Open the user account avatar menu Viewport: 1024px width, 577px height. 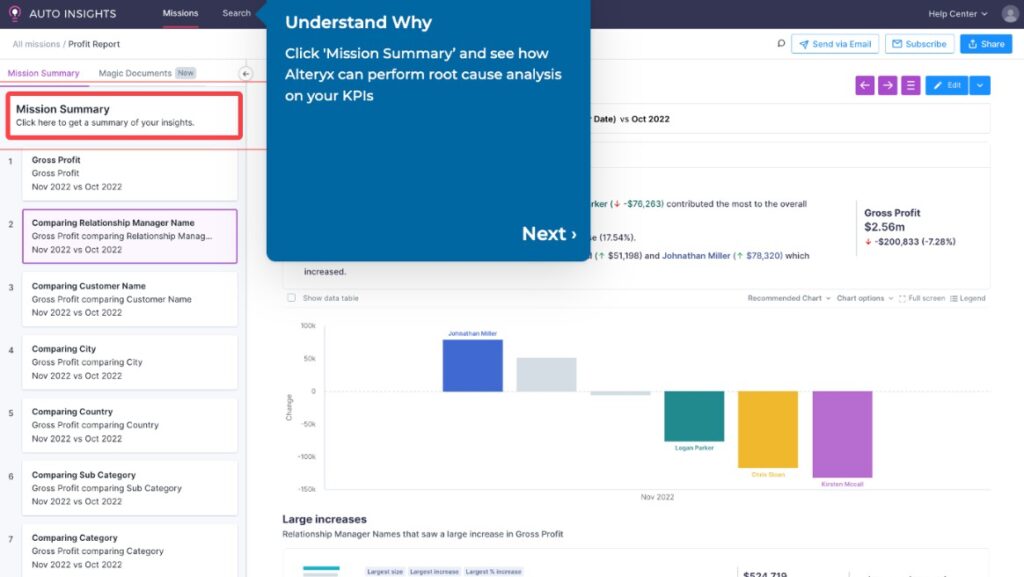[x=1010, y=13]
